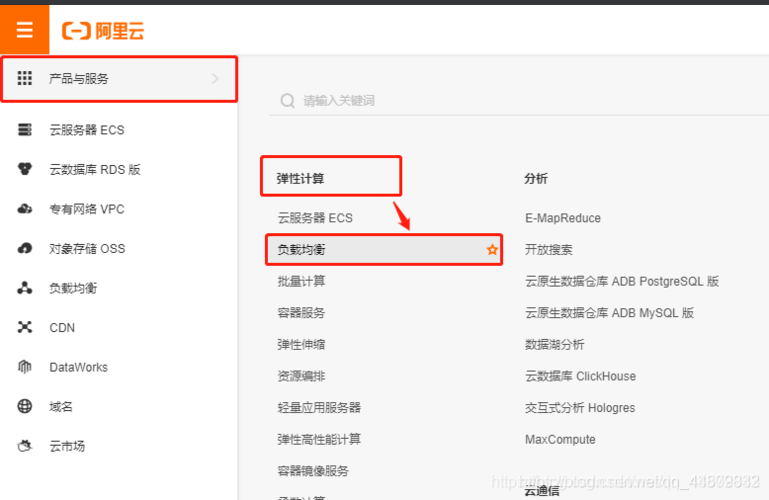Open E-MapReduce product link
The image size is (769, 500).
click(x=563, y=218)
